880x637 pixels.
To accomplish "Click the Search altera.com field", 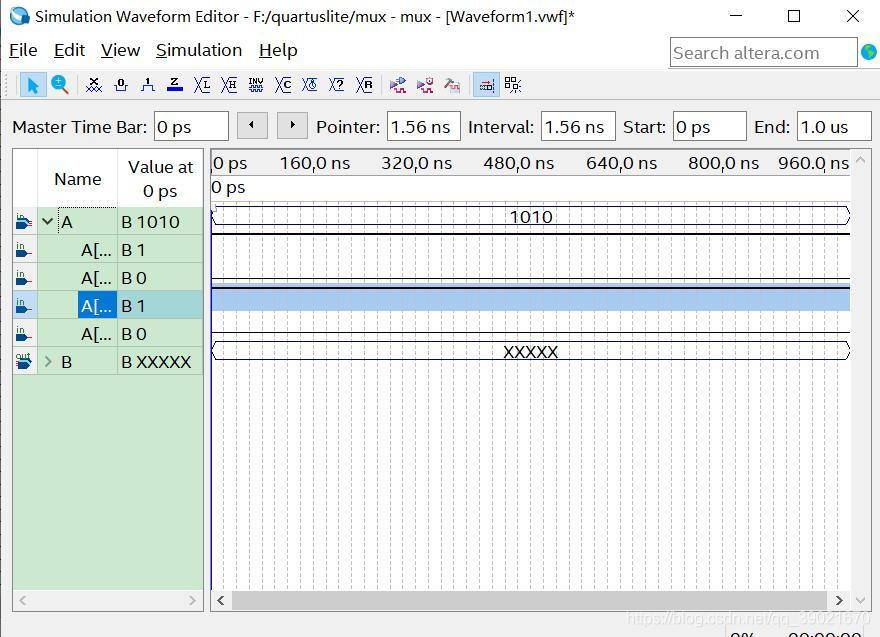I will [763, 53].
